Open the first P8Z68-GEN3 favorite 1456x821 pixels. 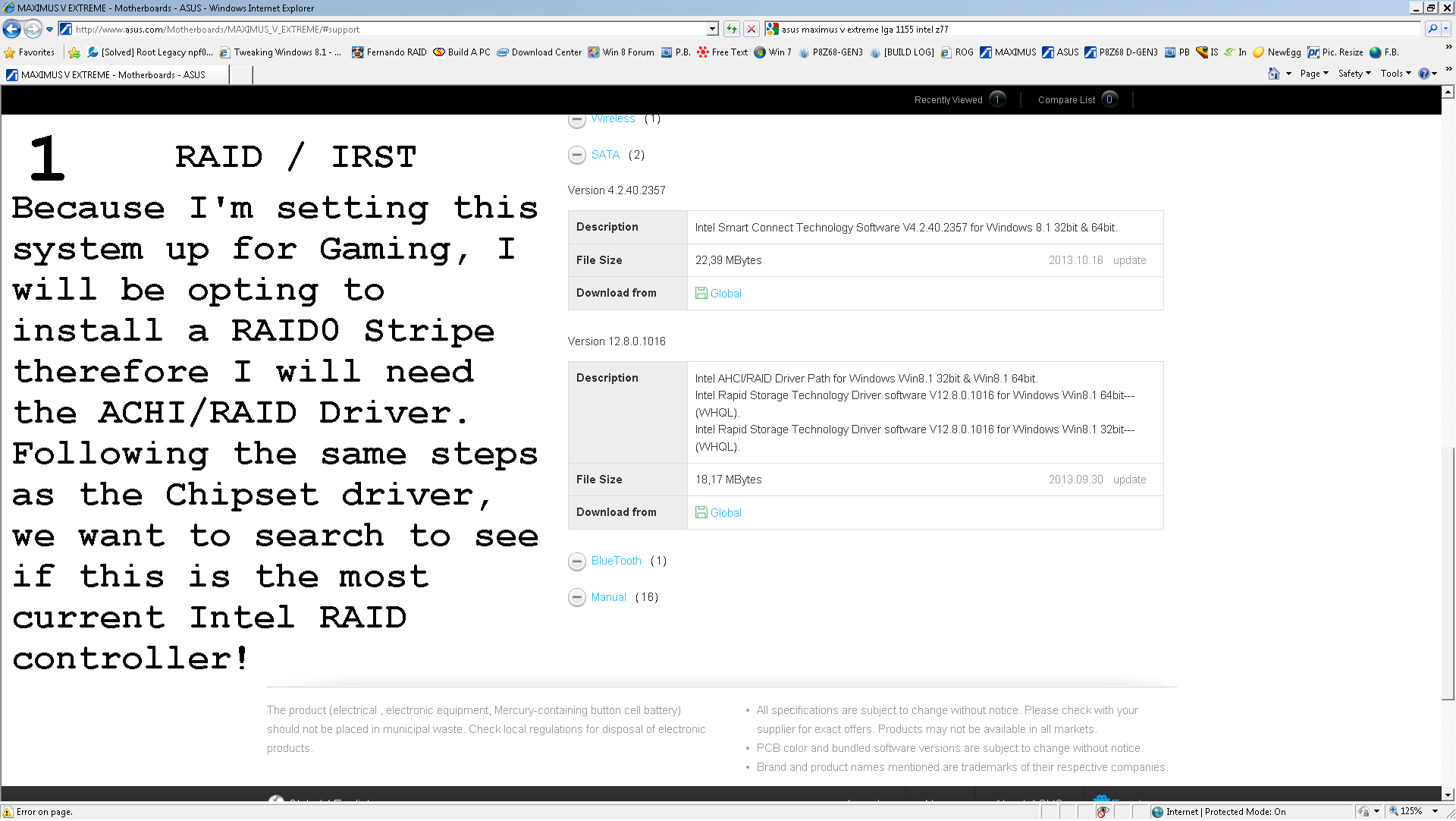[830, 52]
